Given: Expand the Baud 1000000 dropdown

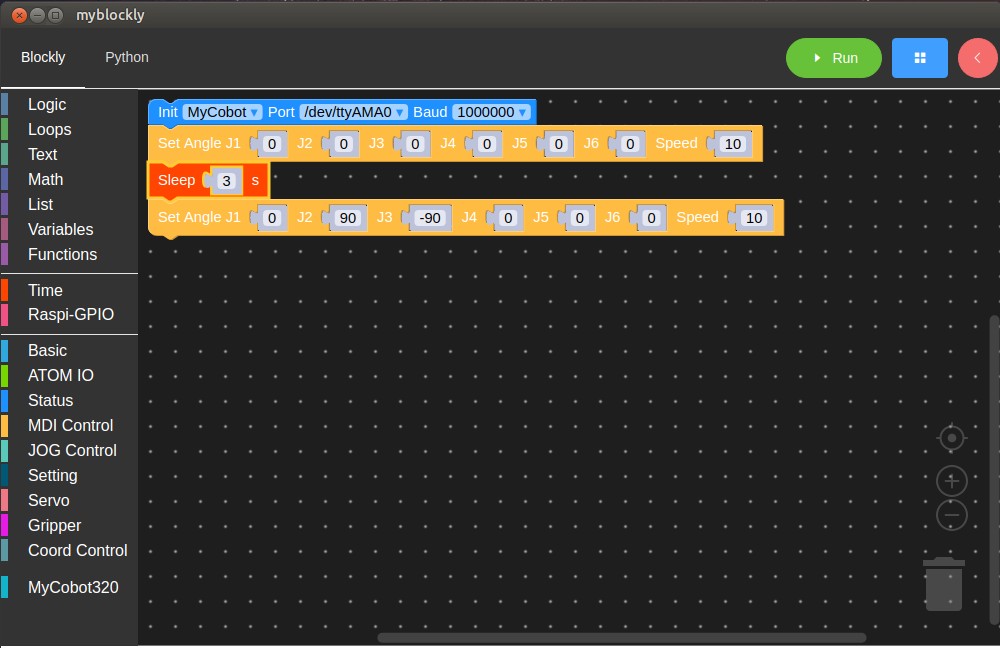Looking at the screenshot, I should point(490,112).
